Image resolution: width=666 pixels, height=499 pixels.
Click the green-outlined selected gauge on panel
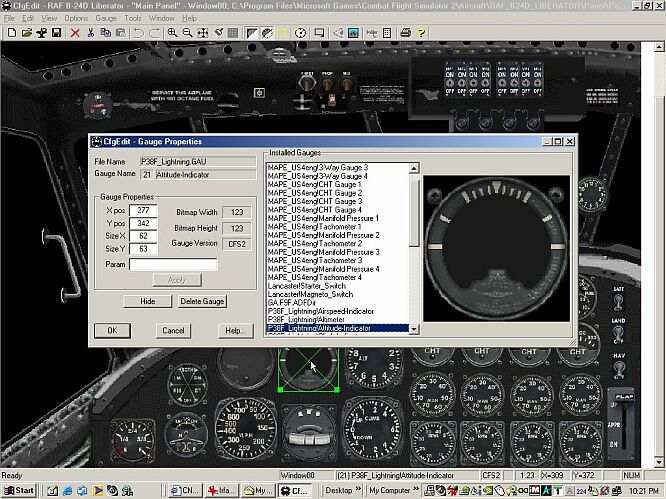309,369
